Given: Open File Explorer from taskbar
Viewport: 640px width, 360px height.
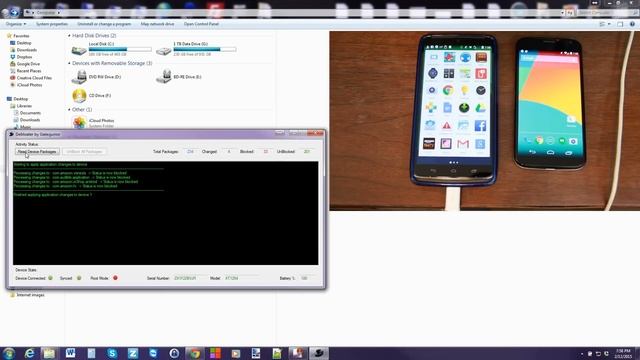Looking at the screenshot, I should (49, 353).
